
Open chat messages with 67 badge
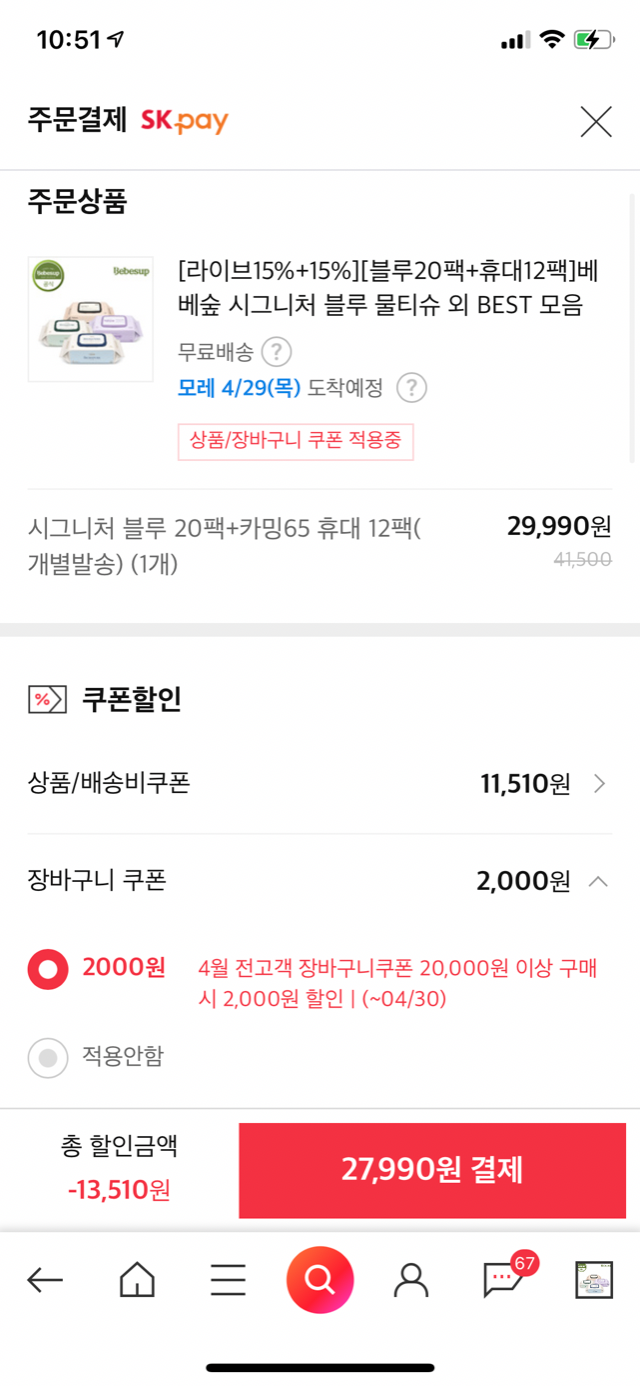pos(502,1279)
